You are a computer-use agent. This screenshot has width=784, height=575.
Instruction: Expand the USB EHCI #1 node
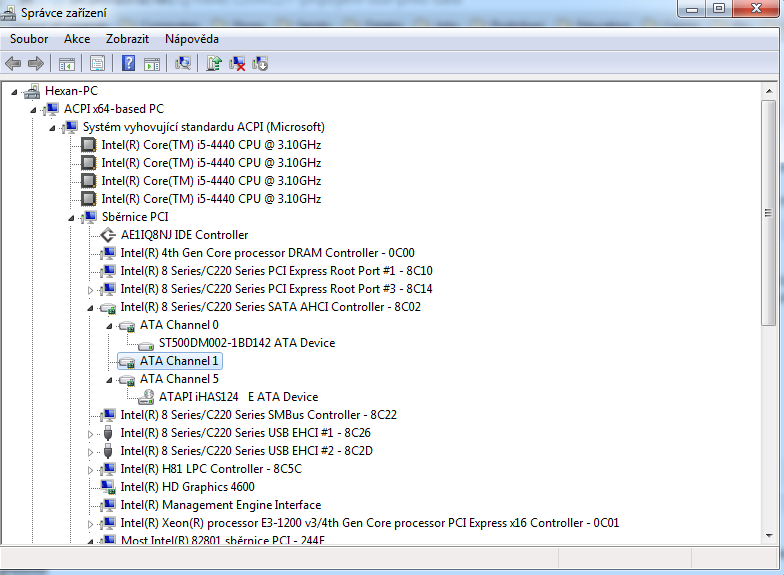90,434
